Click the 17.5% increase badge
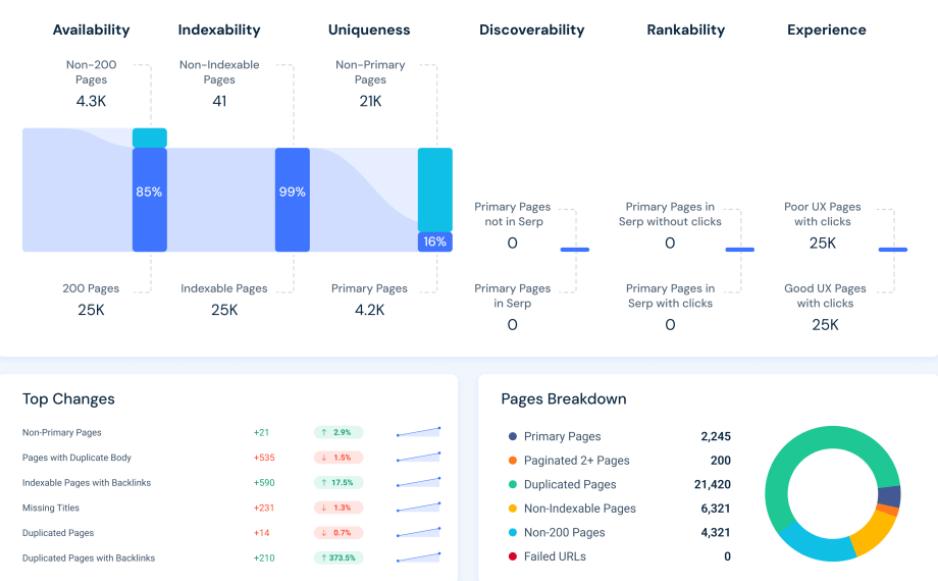 (x=338, y=483)
